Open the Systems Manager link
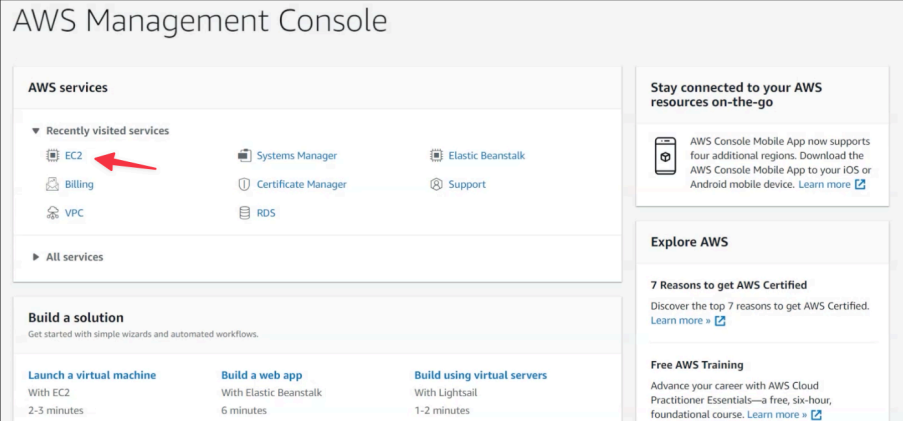The height and width of the screenshot is (421, 903). point(297,155)
